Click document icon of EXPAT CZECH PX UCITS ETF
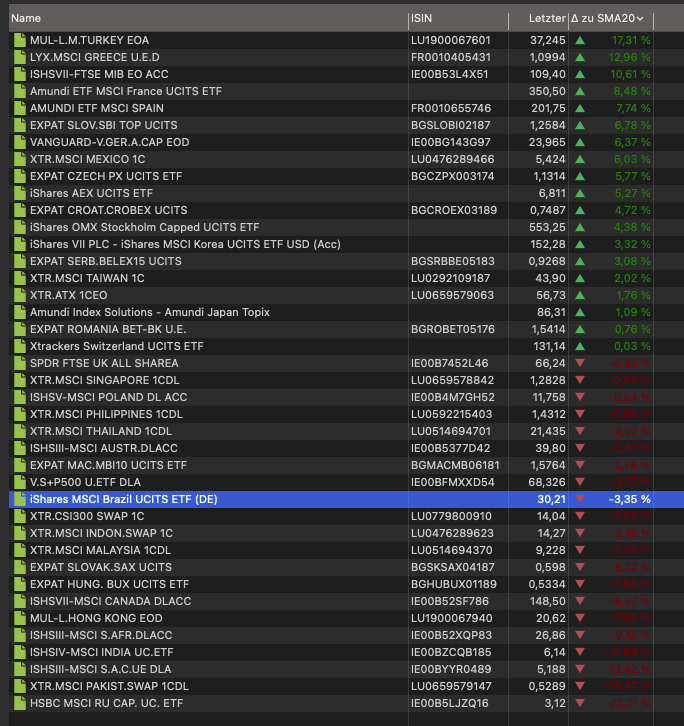Image resolution: width=684 pixels, height=726 pixels. pyautogui.click(x=20, y=176)
